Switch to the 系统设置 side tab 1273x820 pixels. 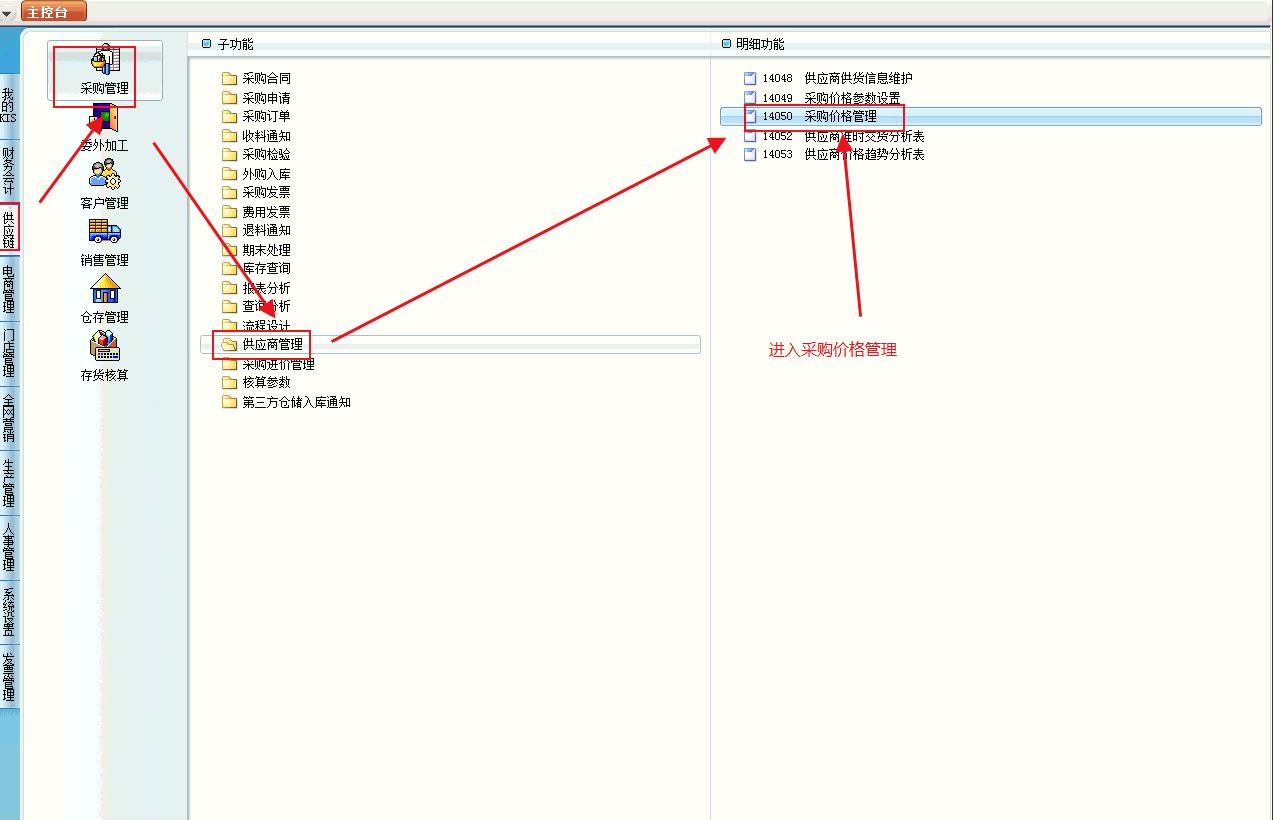(9, 610)
